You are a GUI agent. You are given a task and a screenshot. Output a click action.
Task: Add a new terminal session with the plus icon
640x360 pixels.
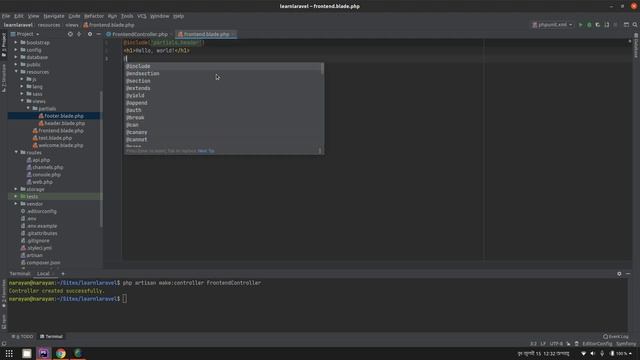[x=63, y=274]
